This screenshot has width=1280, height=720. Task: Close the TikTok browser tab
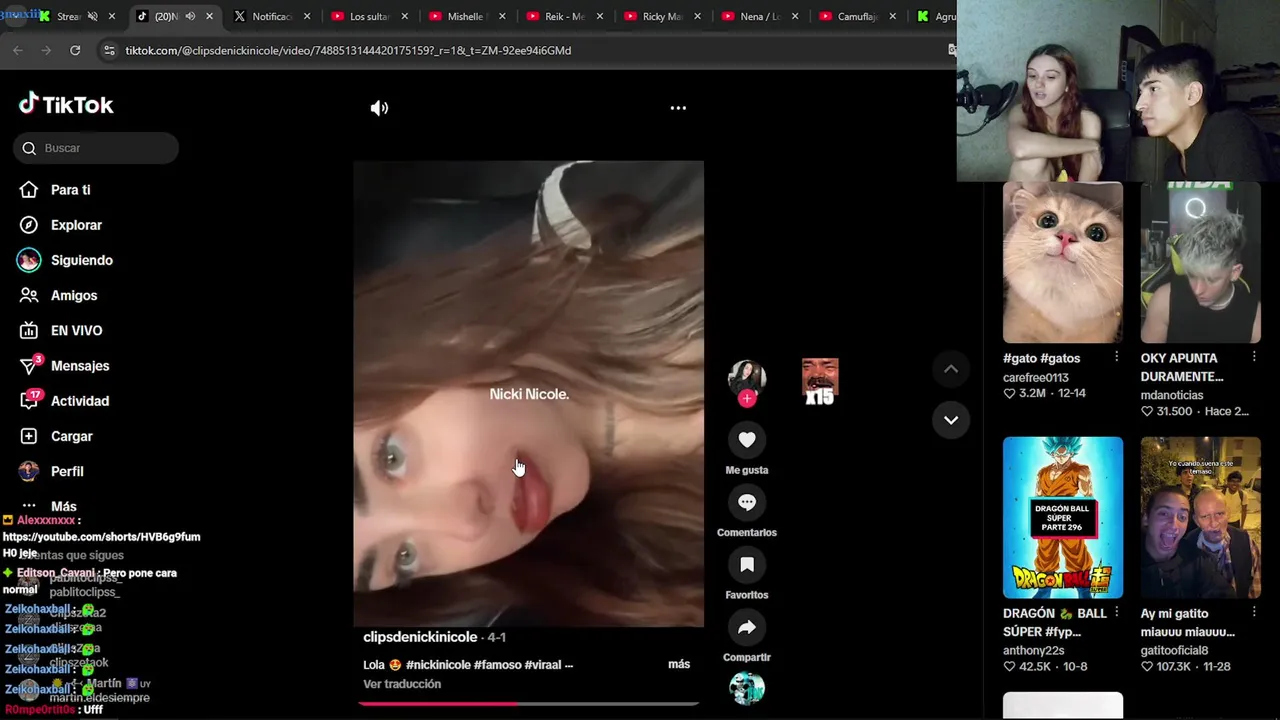point(209,16)
